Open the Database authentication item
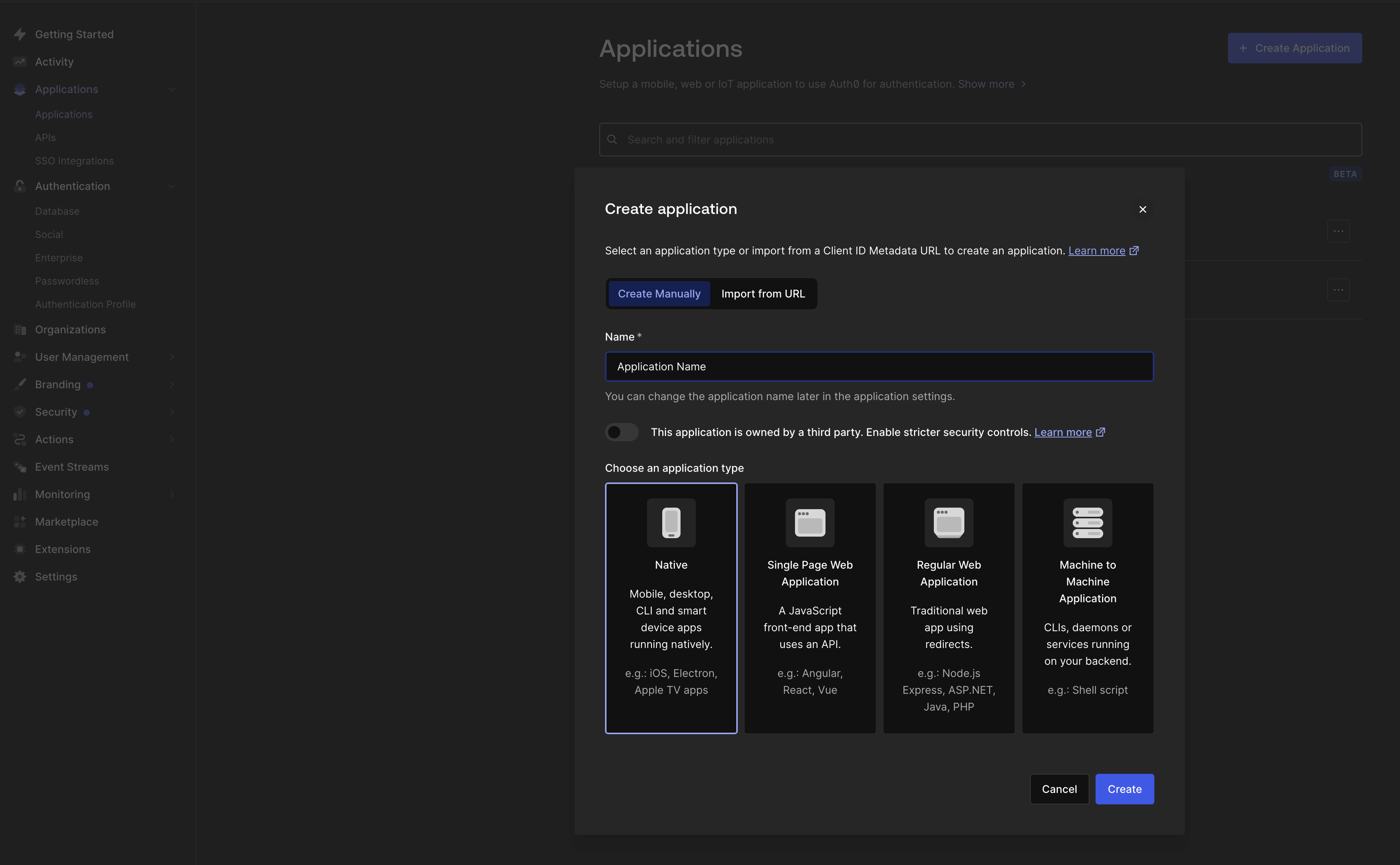Viewport: 1400px width, 865px height. tap(57, 211)
